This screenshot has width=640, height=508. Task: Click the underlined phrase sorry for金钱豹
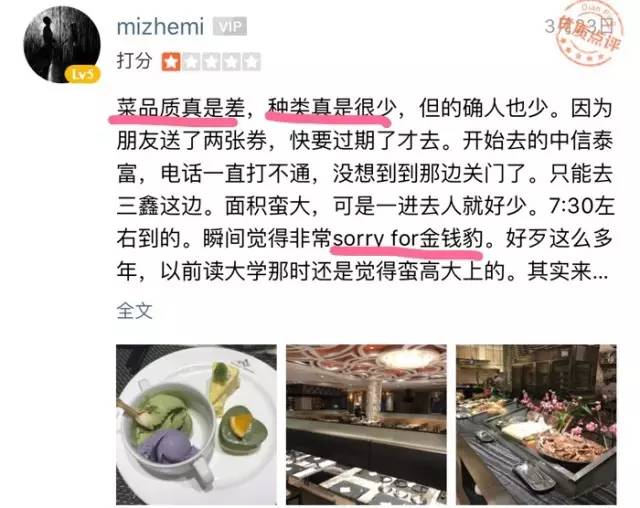click(408, 238)
